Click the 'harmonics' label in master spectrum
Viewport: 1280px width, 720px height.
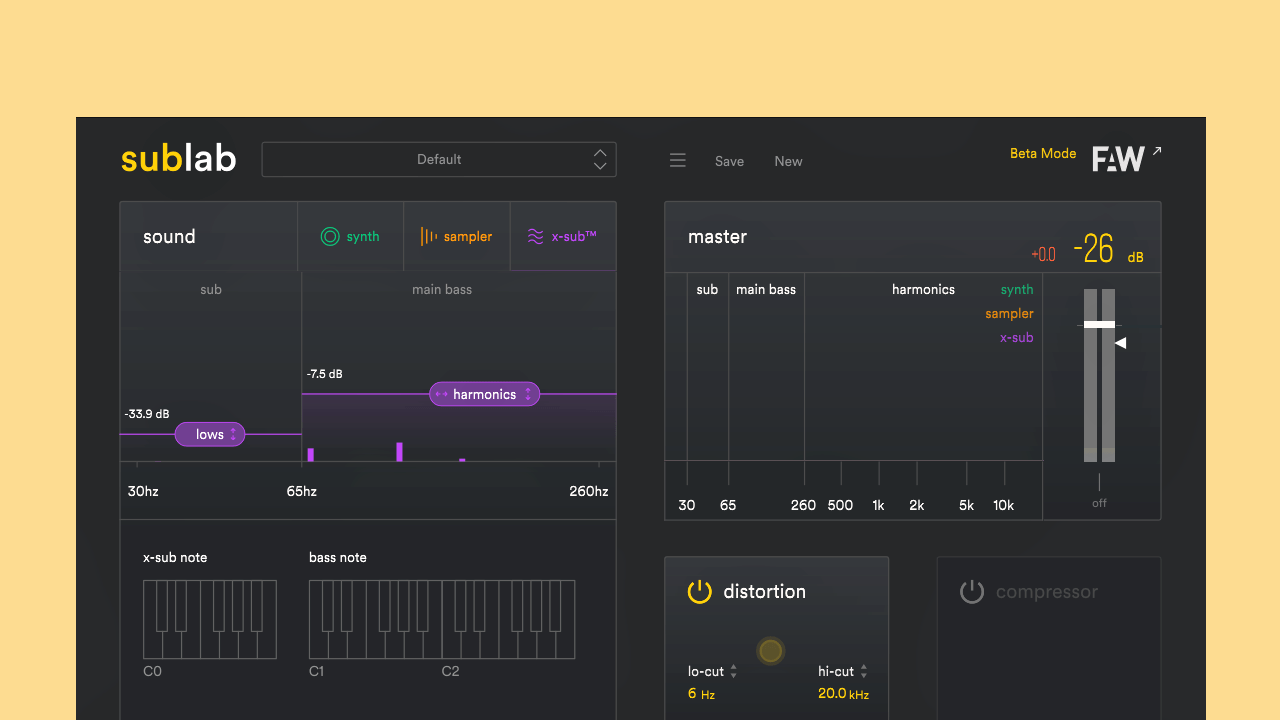coord(923,289)
